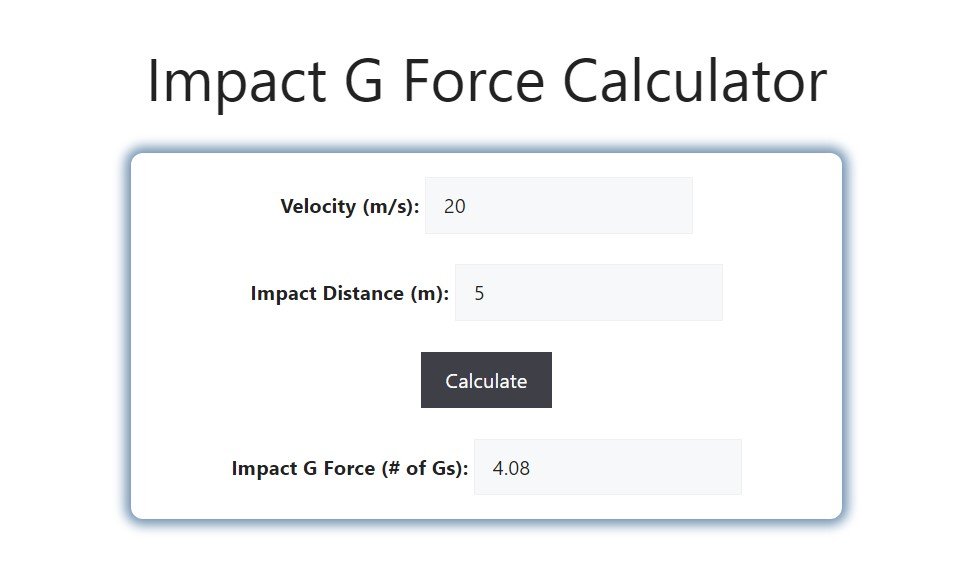Click inside the Velocity input field

coord(558,205)
